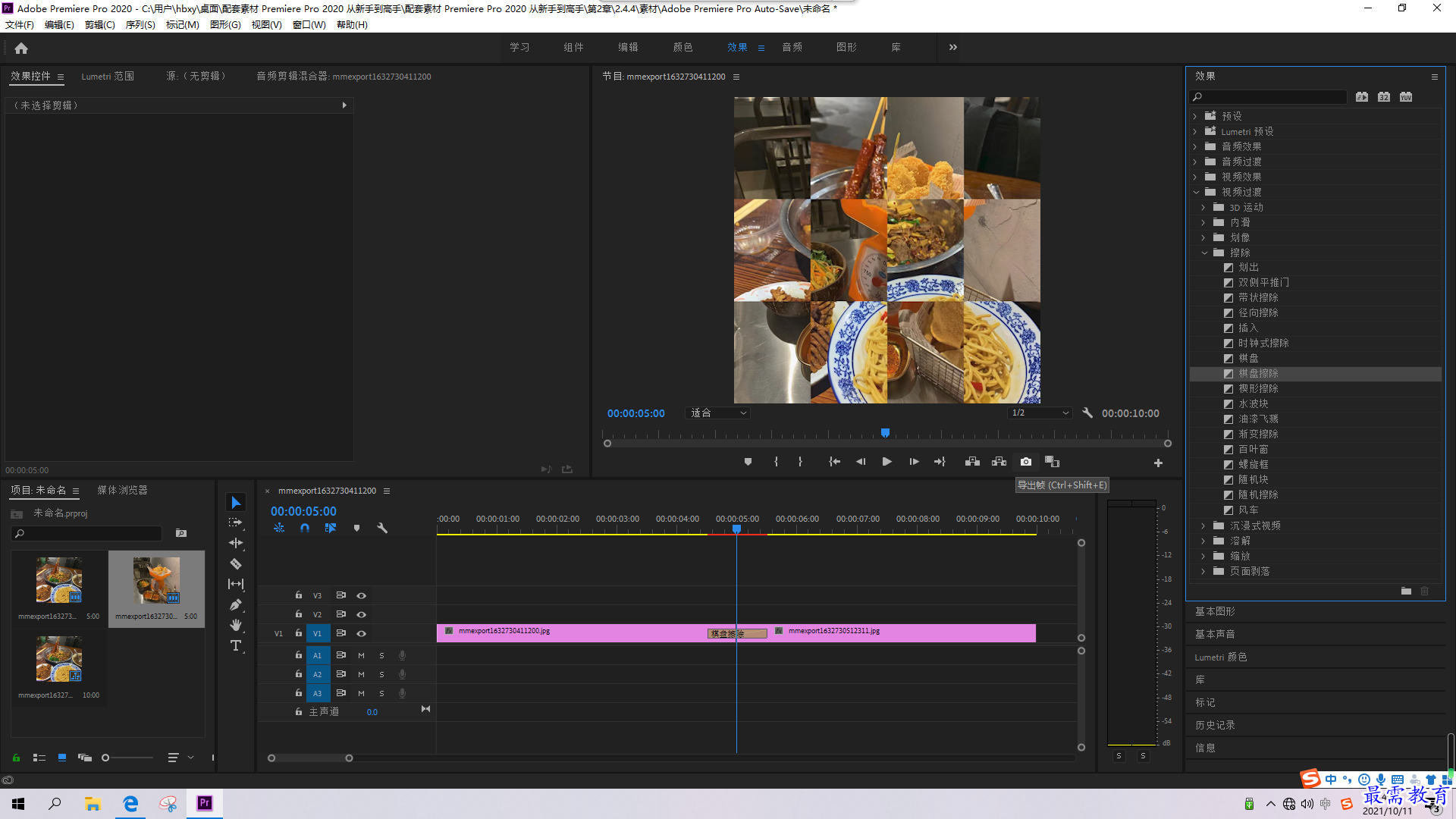Click the Extract button in Program monitor
Image resolution: width=1456 pixels, height=819 pixels.
(x=999, y=462)
